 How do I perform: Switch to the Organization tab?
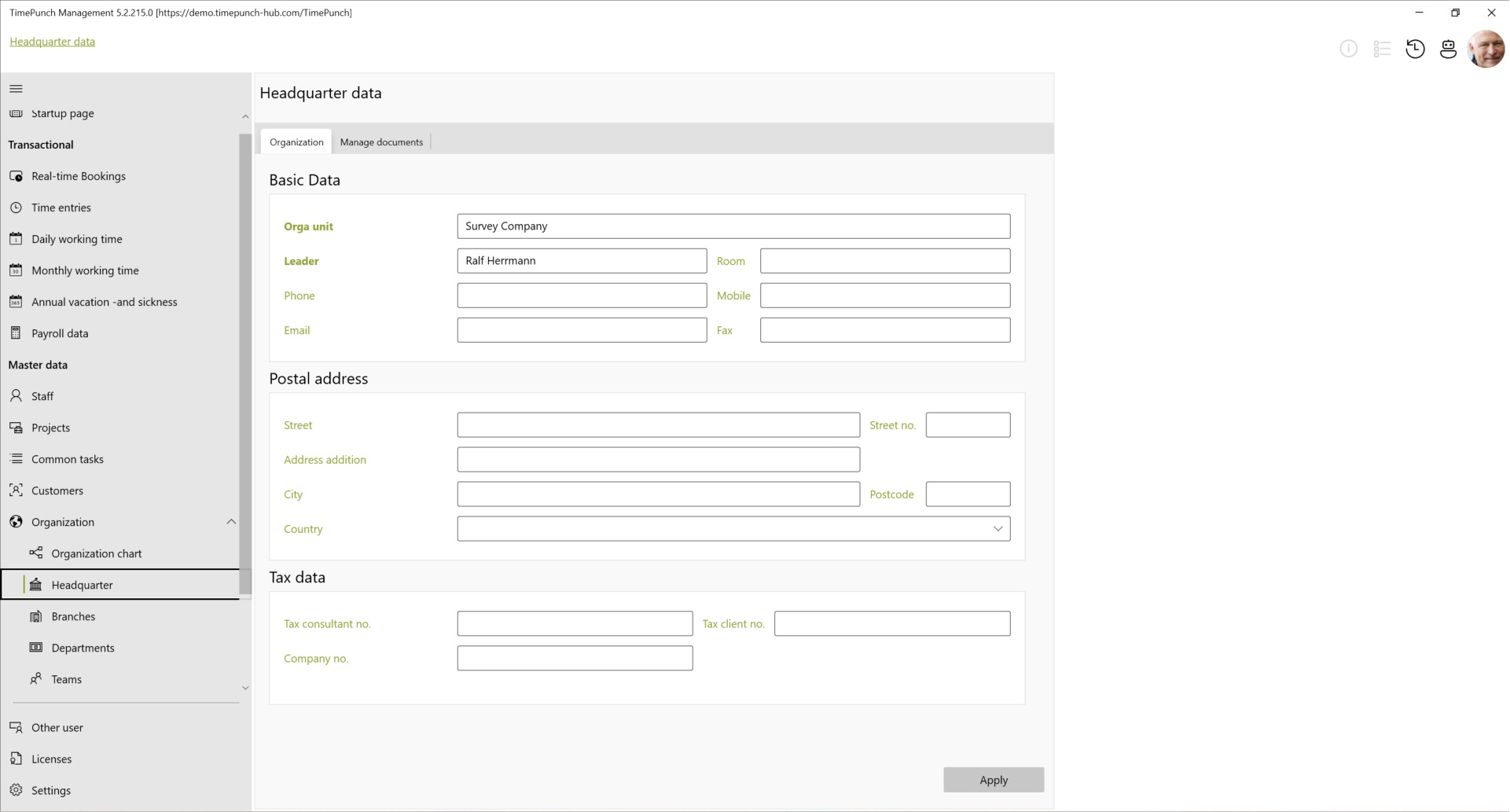(296, 142)
